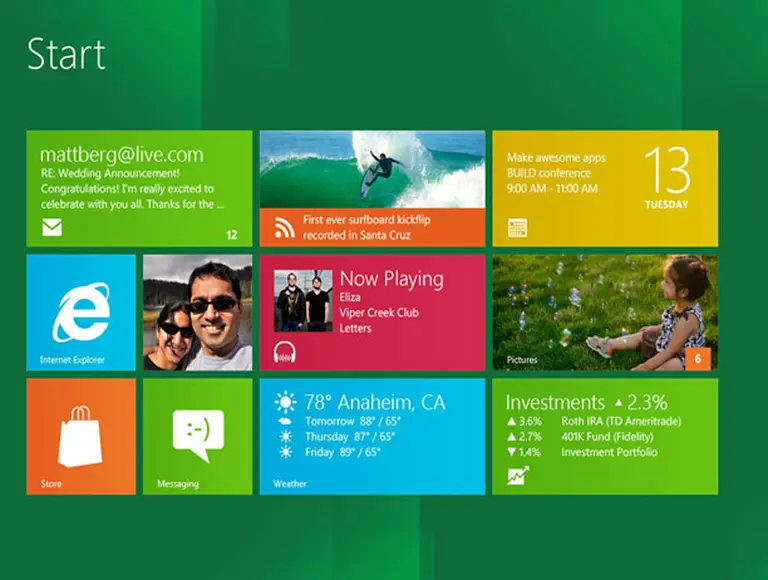The height and width of the screenshot is (580, 768).
Task: Open Internet Explorer logo icon
Action: click(x=81, y=312)
